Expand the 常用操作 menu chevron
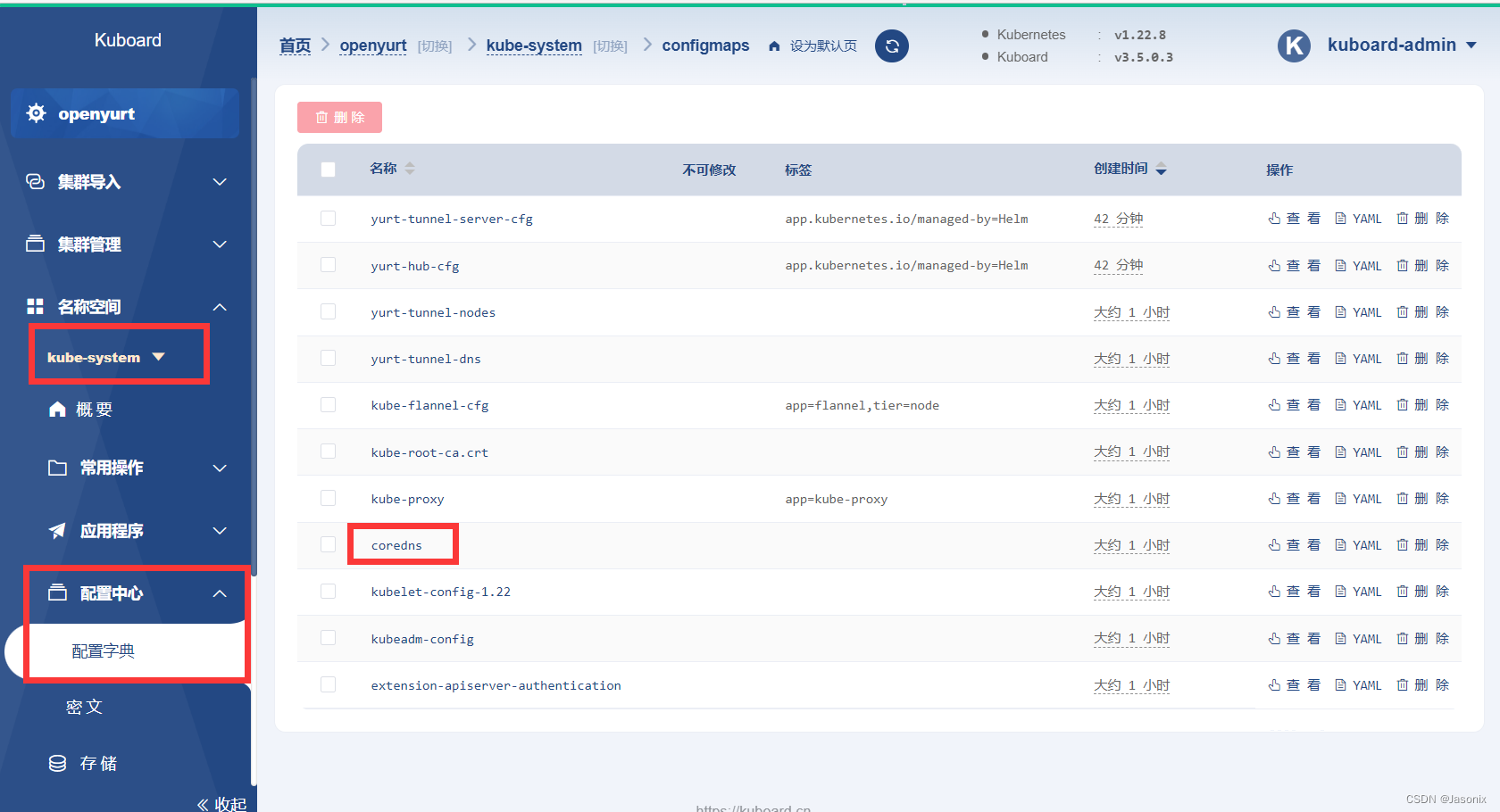The width and height of the screenshot is (1500, 812). tap(220, 468)
